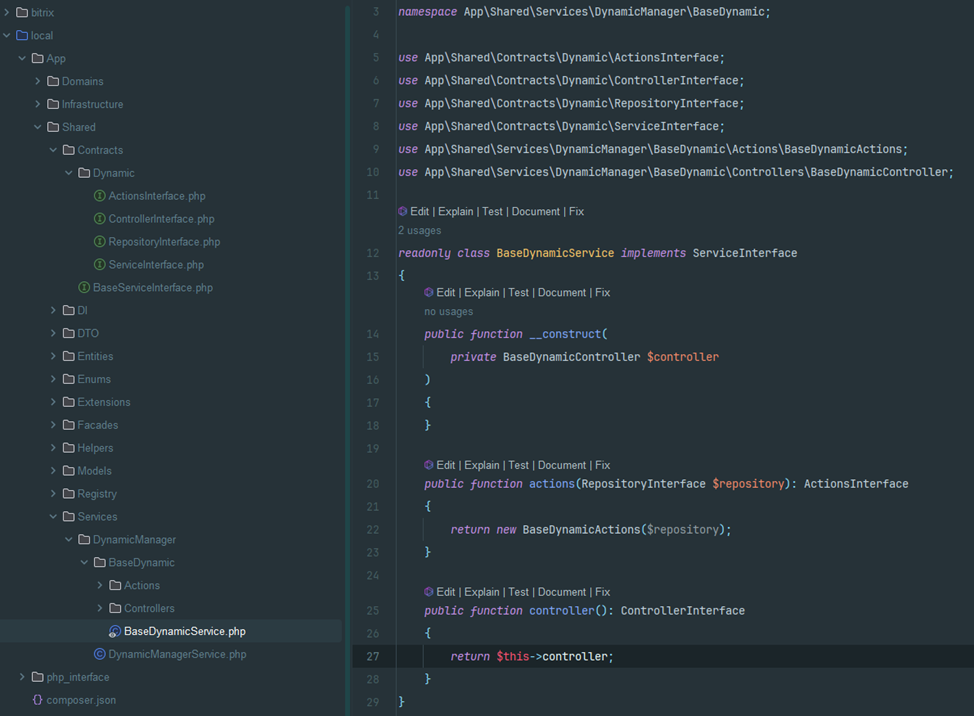Click Test above the __construct function
Image resolution: width=974 pixels, height=716 pixels.
point(519,292)
